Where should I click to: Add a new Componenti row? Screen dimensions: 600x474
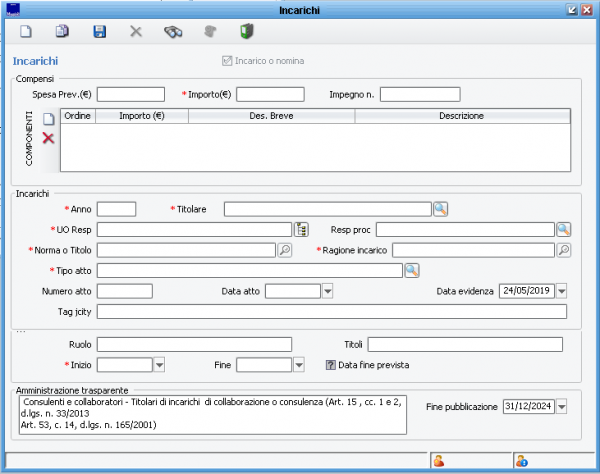pos(48,120)
